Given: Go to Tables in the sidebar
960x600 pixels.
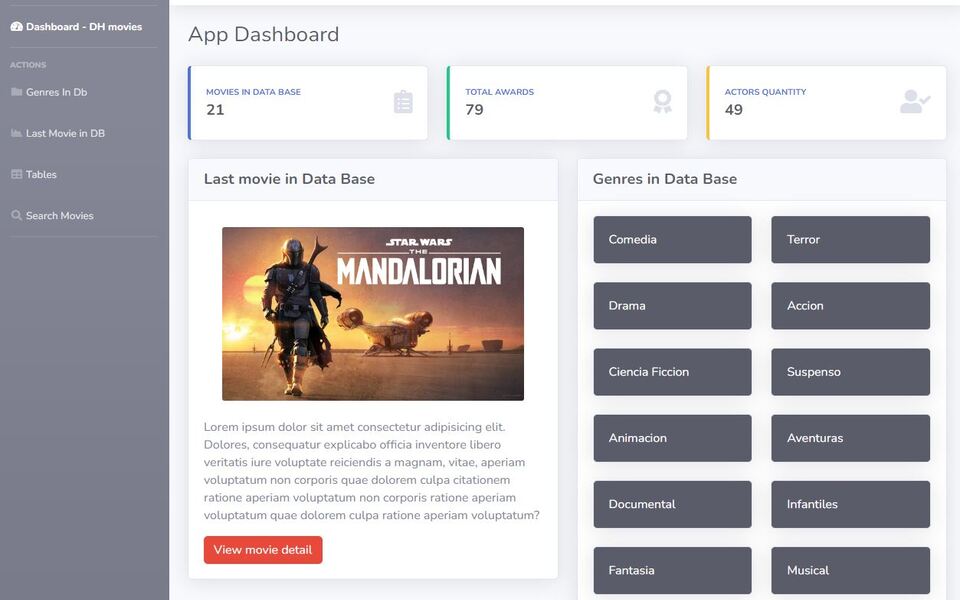Looking at the screenshot, I should 41,174.
